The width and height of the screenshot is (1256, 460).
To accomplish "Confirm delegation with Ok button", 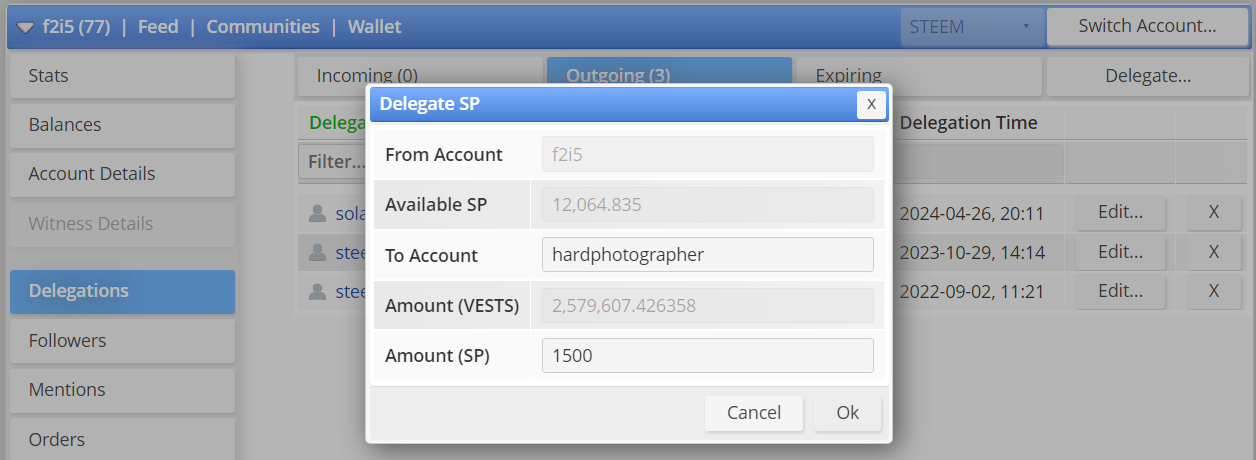I will 848,413.
